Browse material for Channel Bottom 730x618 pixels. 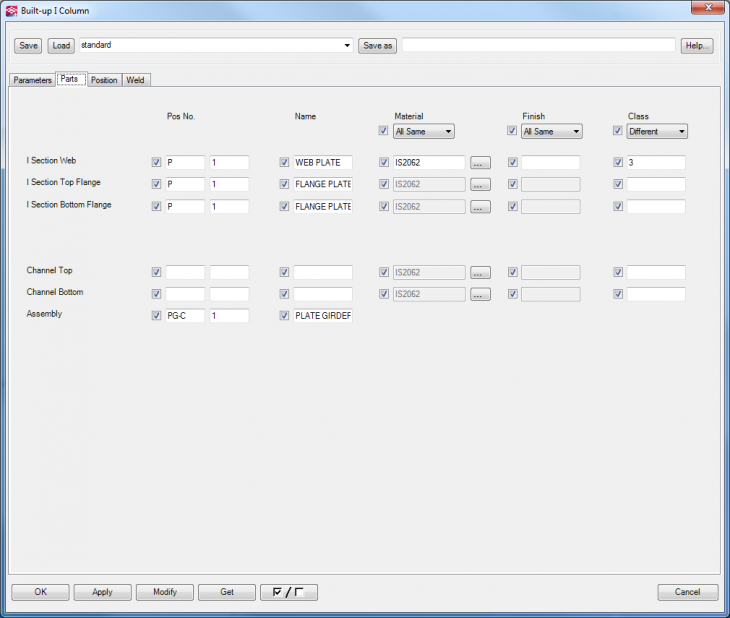[480, 295]
